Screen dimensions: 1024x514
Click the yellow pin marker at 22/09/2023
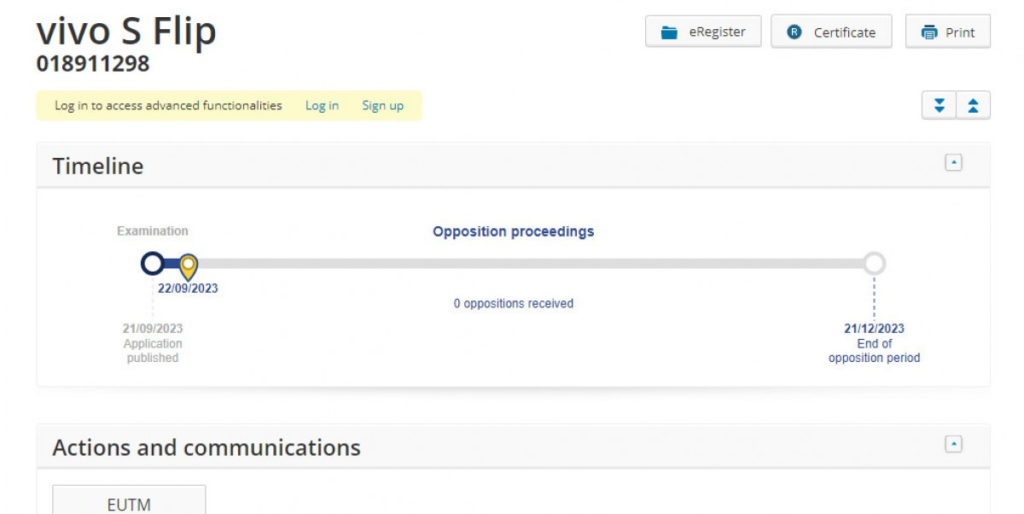point(188,266)
